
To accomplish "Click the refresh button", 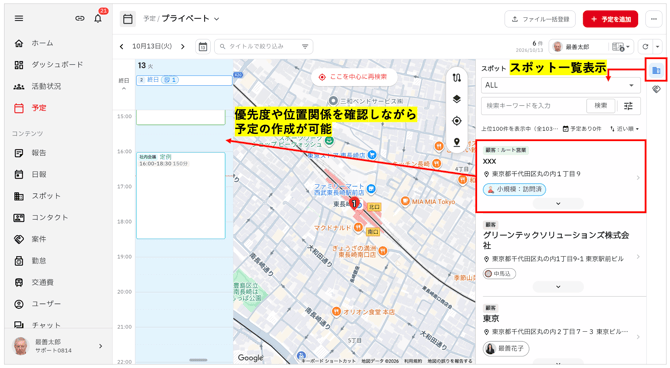I will point(645,47).
